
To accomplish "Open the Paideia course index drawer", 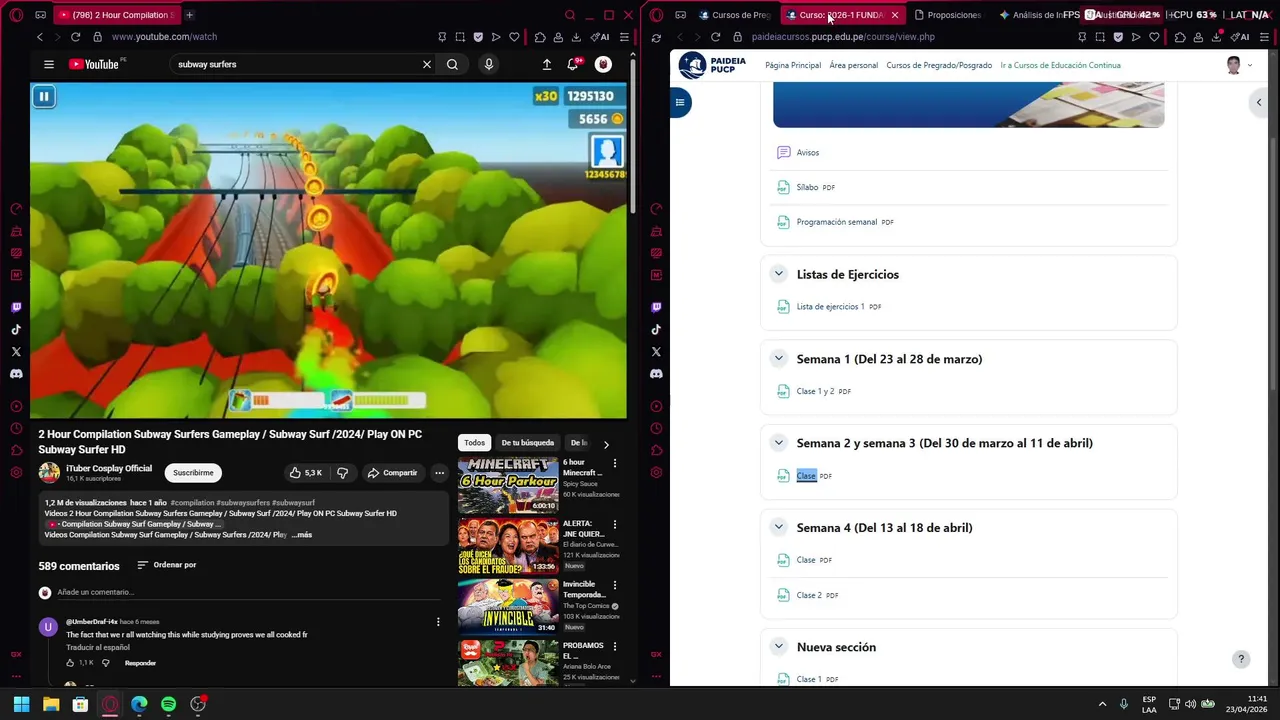I will 680,102.
